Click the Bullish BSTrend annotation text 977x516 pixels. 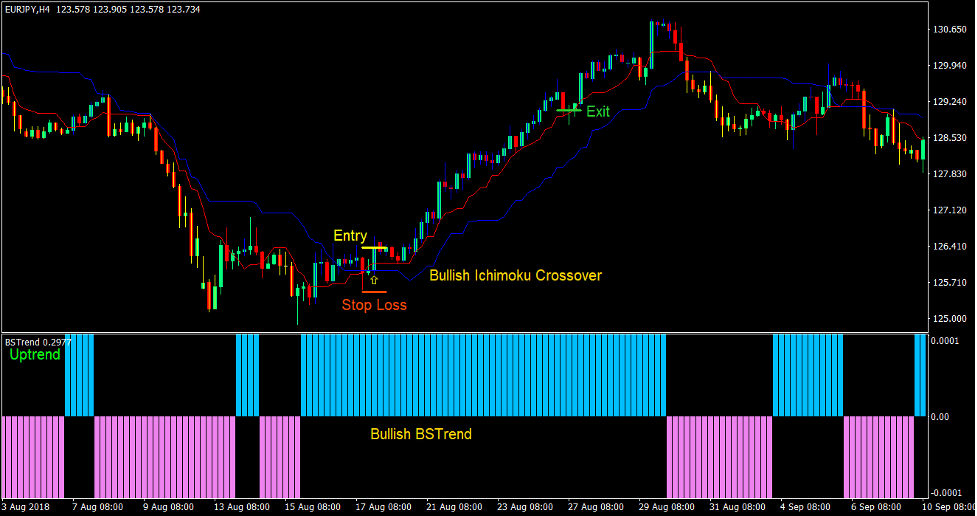point(420,434)
